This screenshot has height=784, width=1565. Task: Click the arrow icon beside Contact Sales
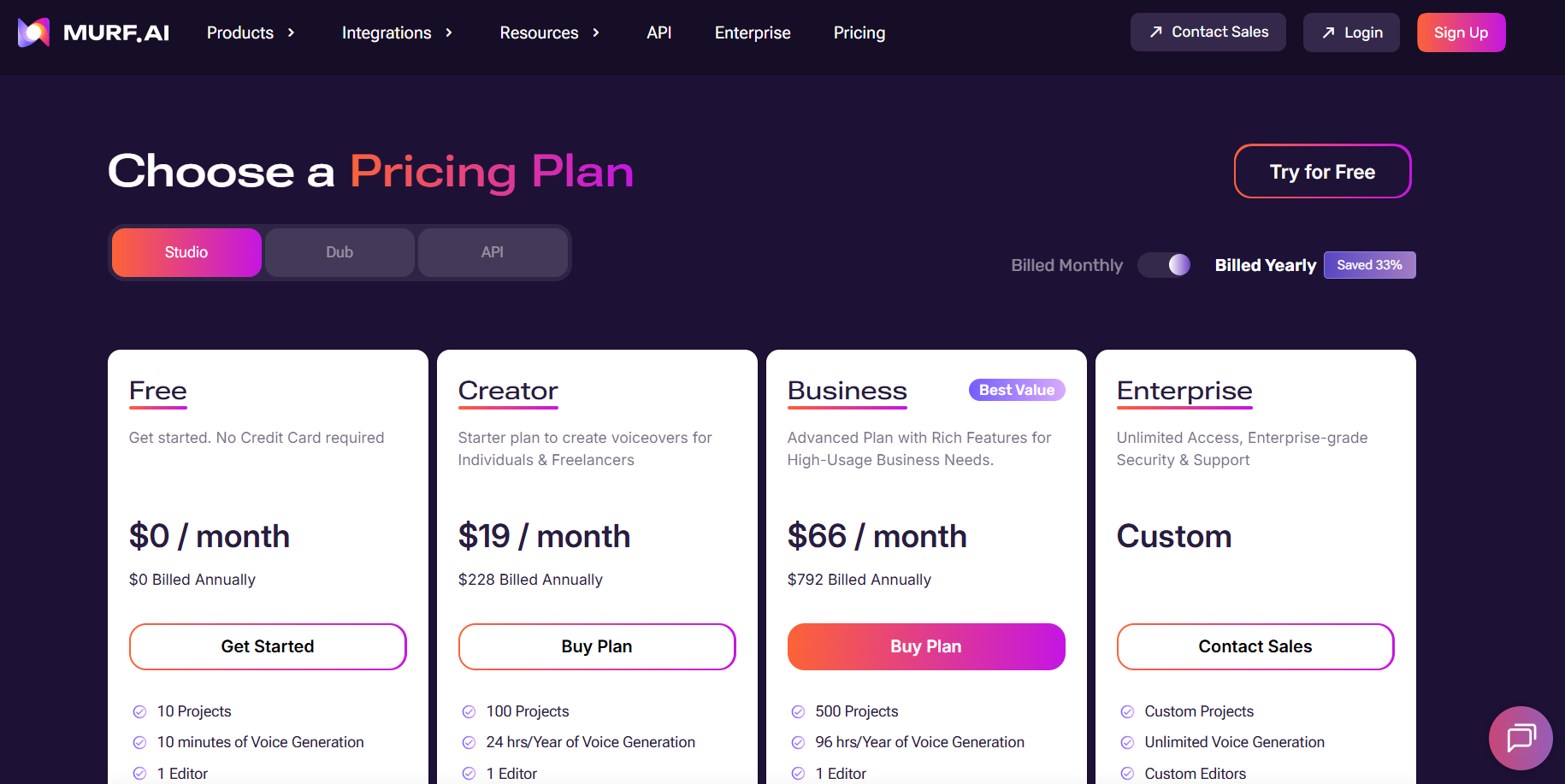[1156, 32]
